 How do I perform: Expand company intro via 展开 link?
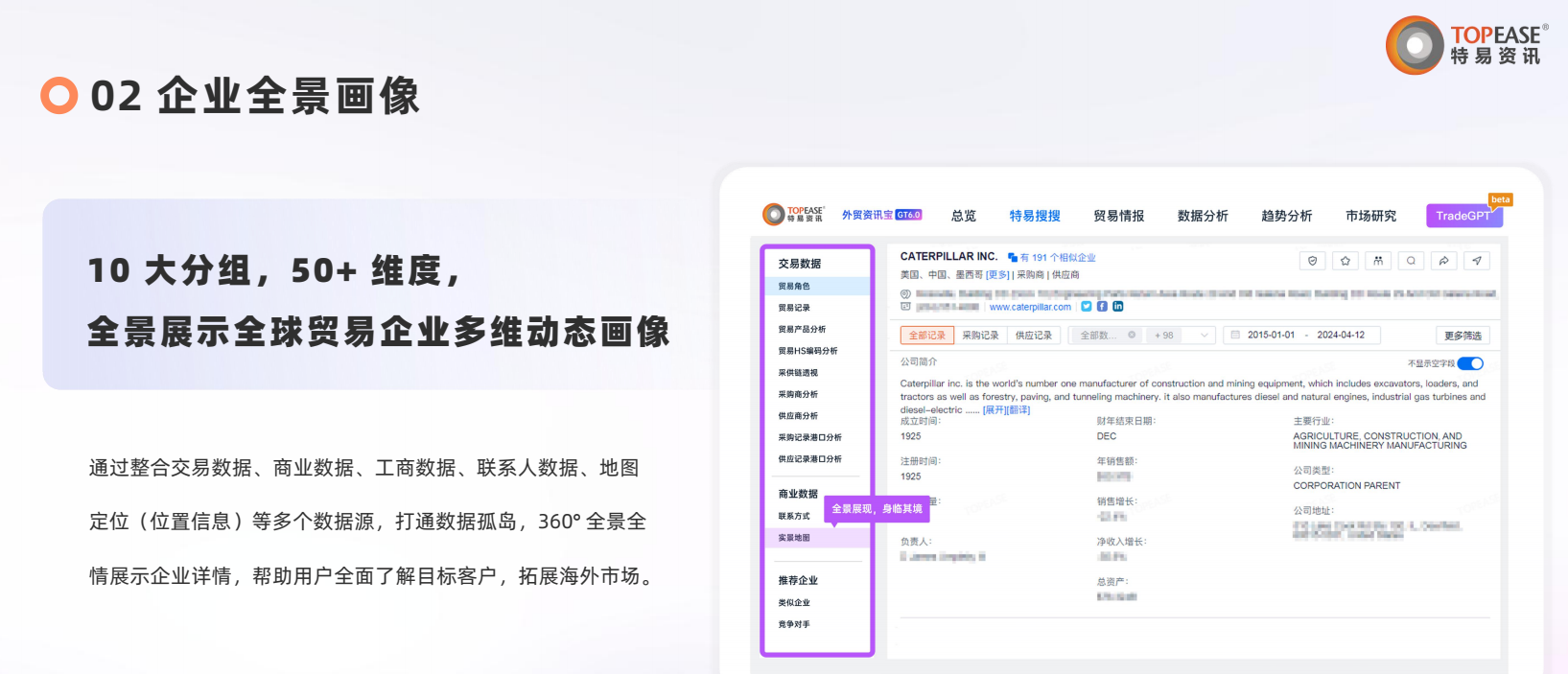point(995,410)
